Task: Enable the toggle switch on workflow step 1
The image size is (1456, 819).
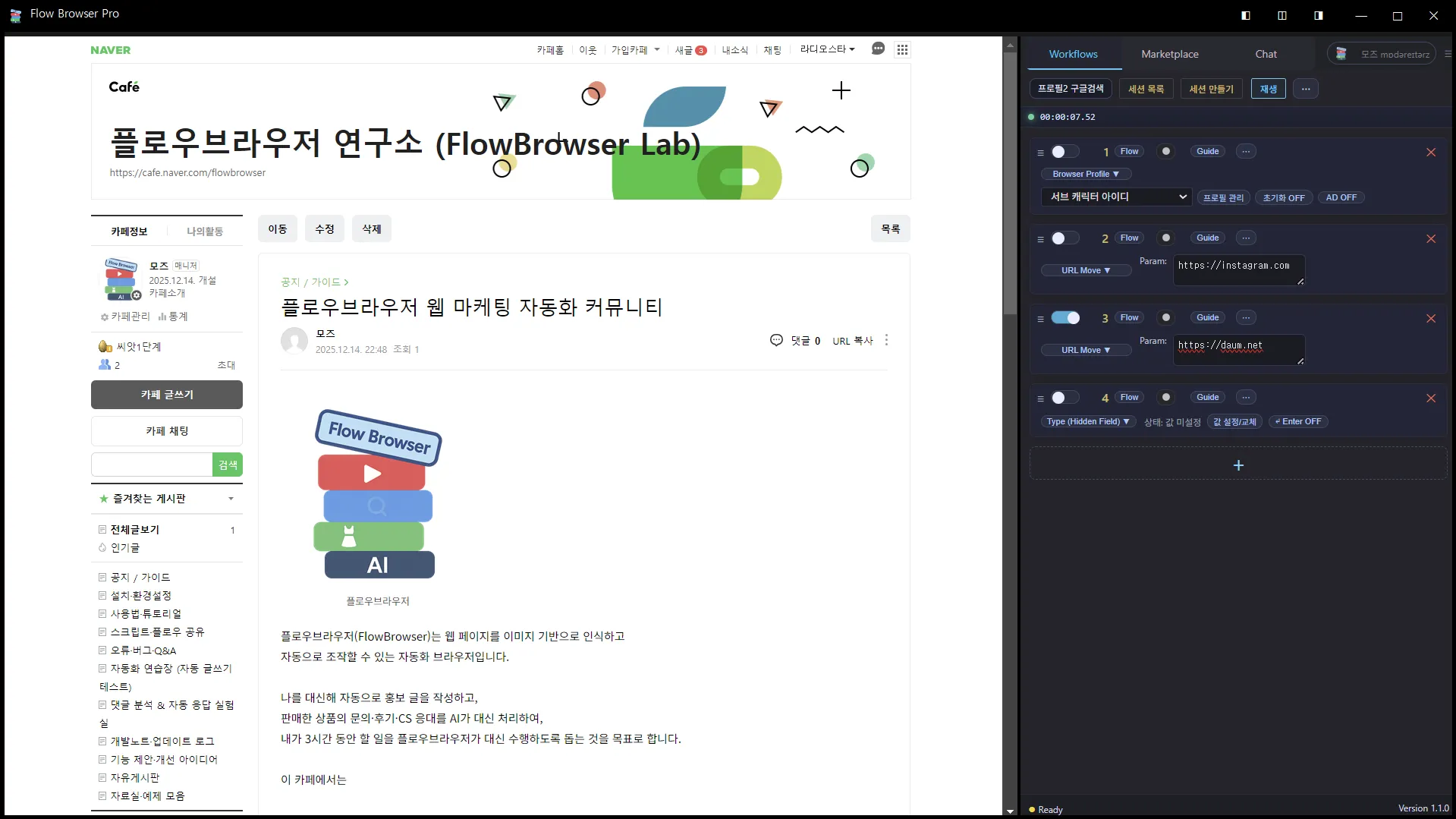Action: coord(1064,152)
